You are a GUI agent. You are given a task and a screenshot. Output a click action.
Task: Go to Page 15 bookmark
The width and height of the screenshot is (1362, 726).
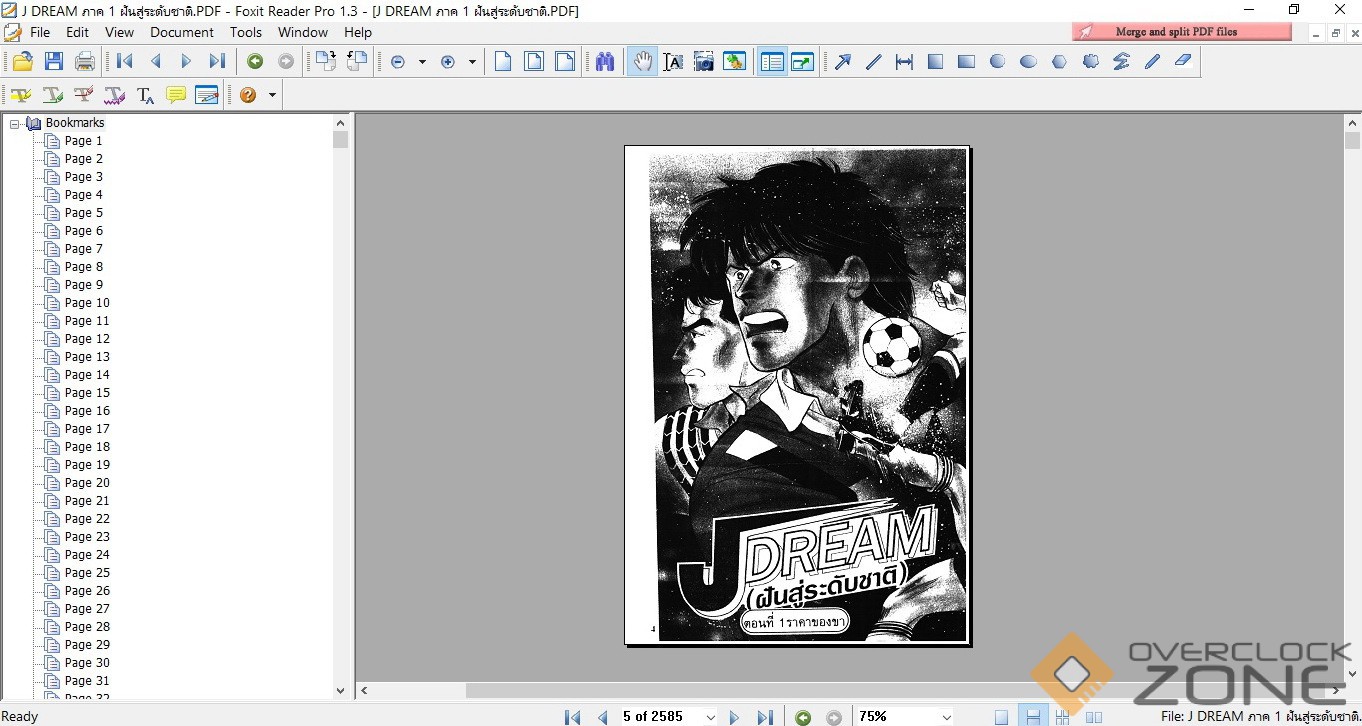[87, 393]
